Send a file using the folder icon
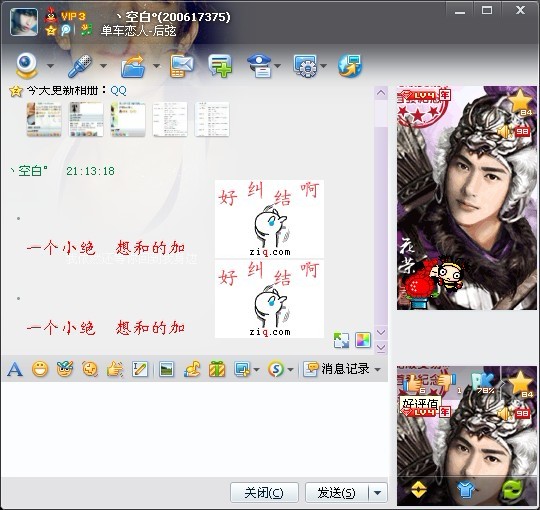 (133, 66)
